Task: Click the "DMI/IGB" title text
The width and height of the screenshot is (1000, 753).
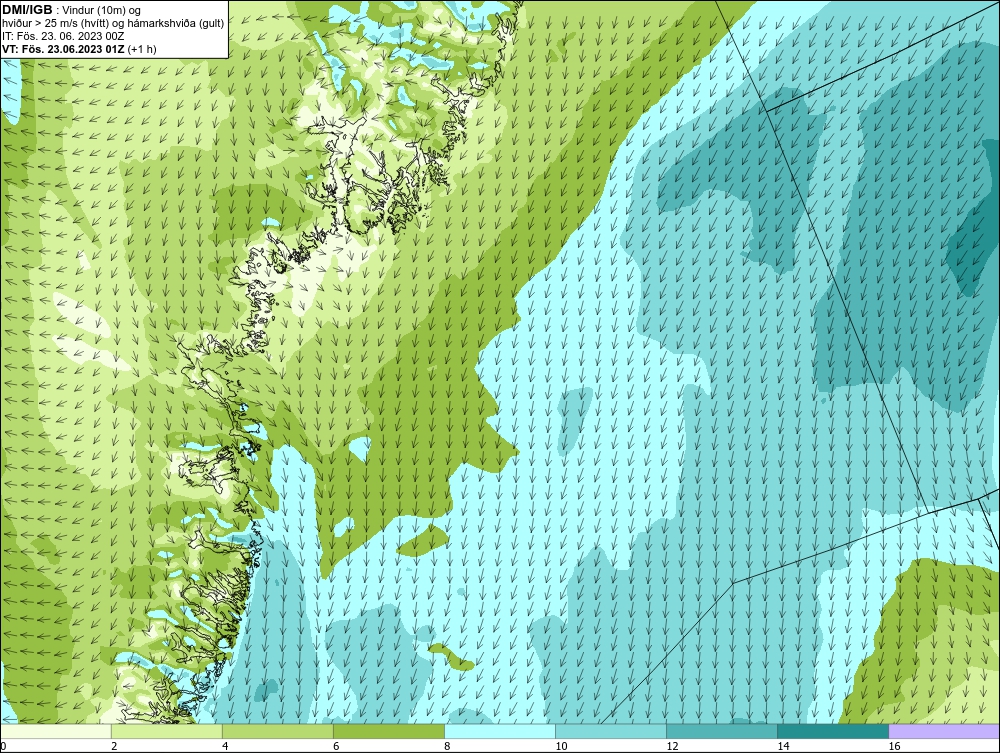Action: (x=27, y=10)
